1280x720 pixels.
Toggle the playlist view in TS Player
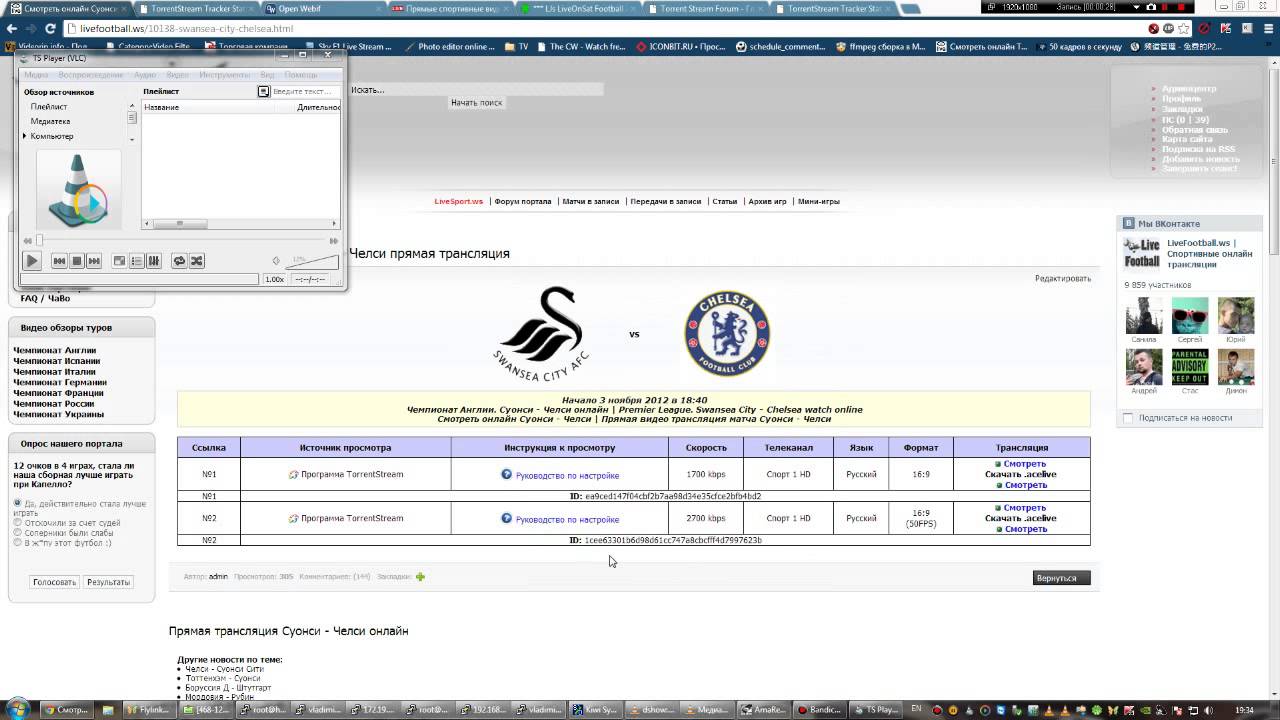137,261
